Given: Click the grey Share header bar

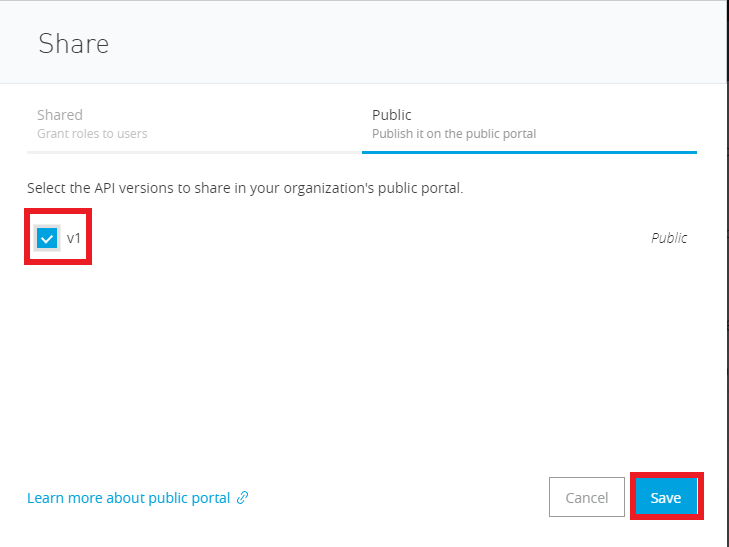Looking at the screenshot, I should (400, 43).
